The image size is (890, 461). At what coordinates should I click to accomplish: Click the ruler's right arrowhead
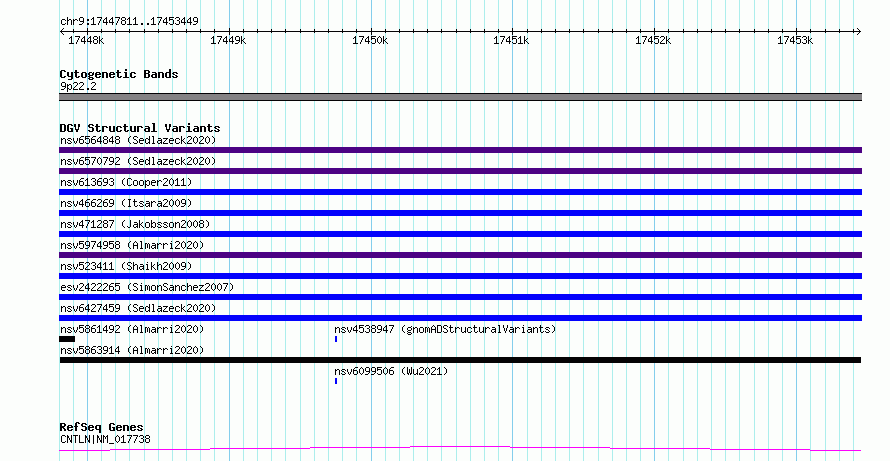click(858, 32)
